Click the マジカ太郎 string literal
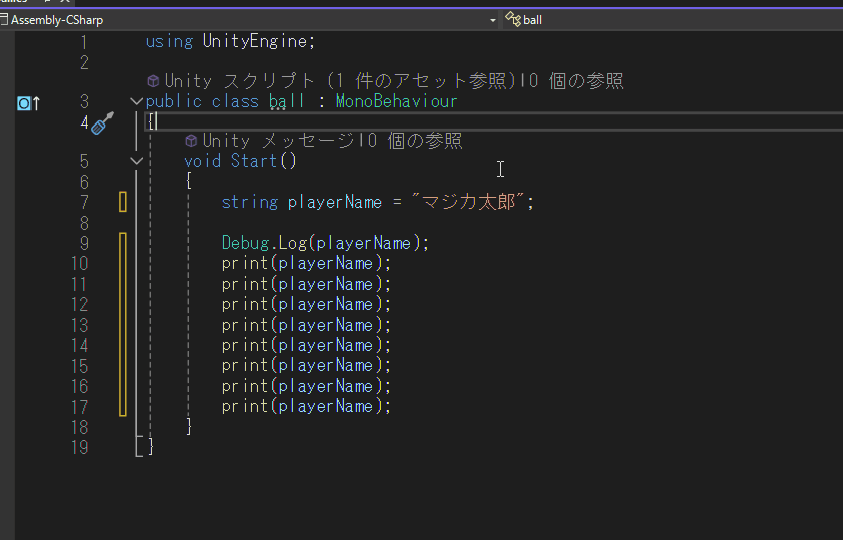843x540 pixels. pyautogui.click(x=468, y=202)
